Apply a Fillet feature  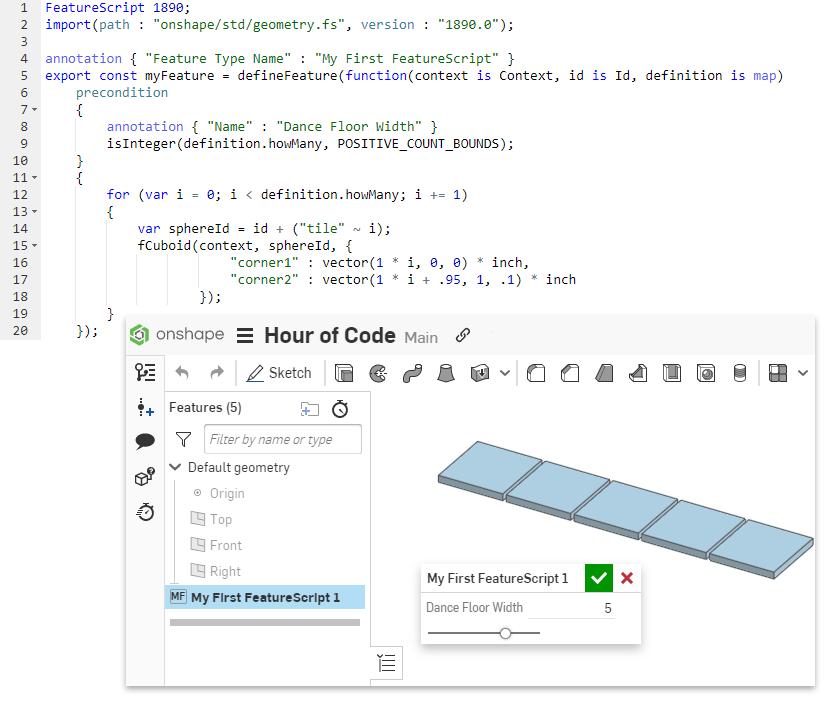coord(537,372)
